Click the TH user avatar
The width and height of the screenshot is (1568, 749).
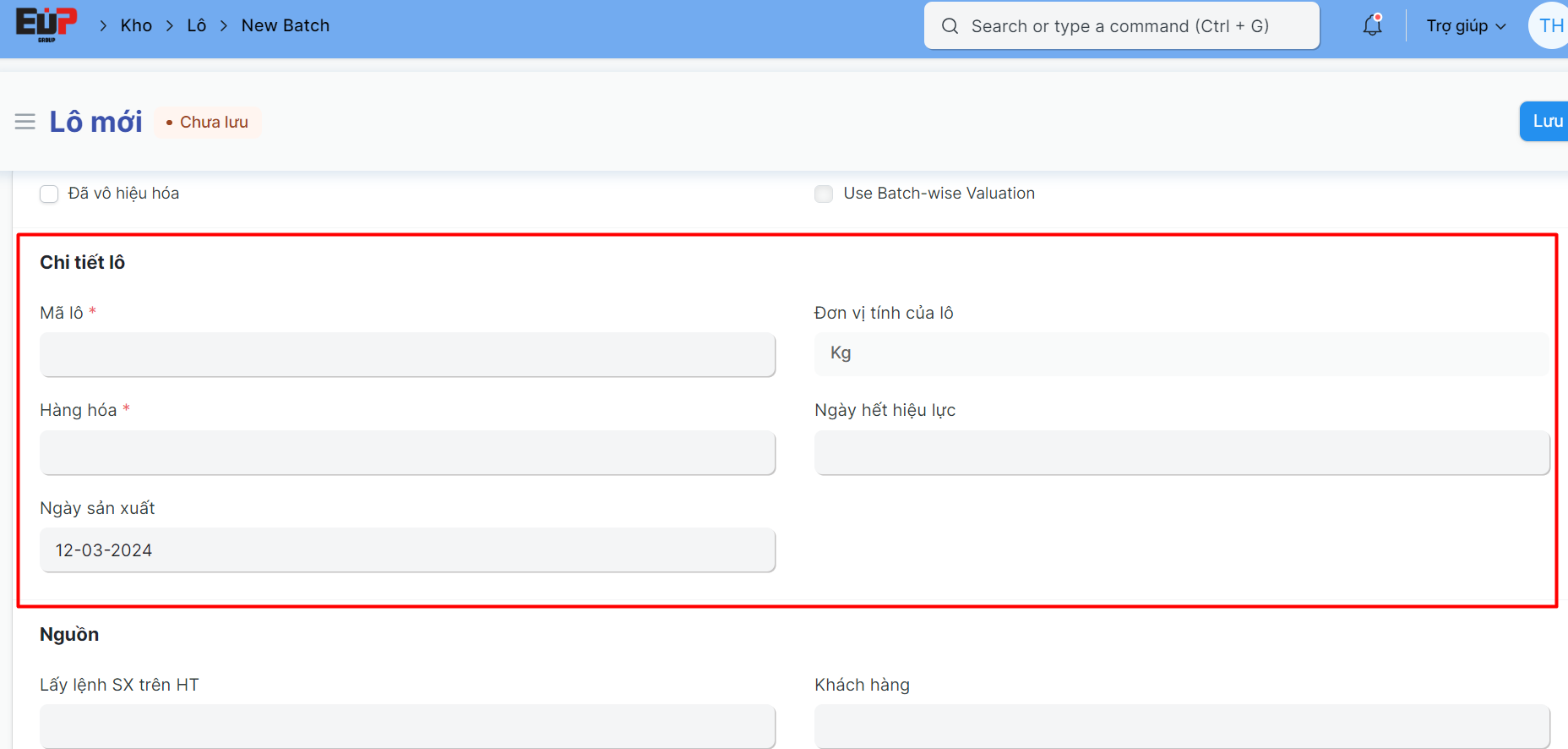[x=1549, y=25]
